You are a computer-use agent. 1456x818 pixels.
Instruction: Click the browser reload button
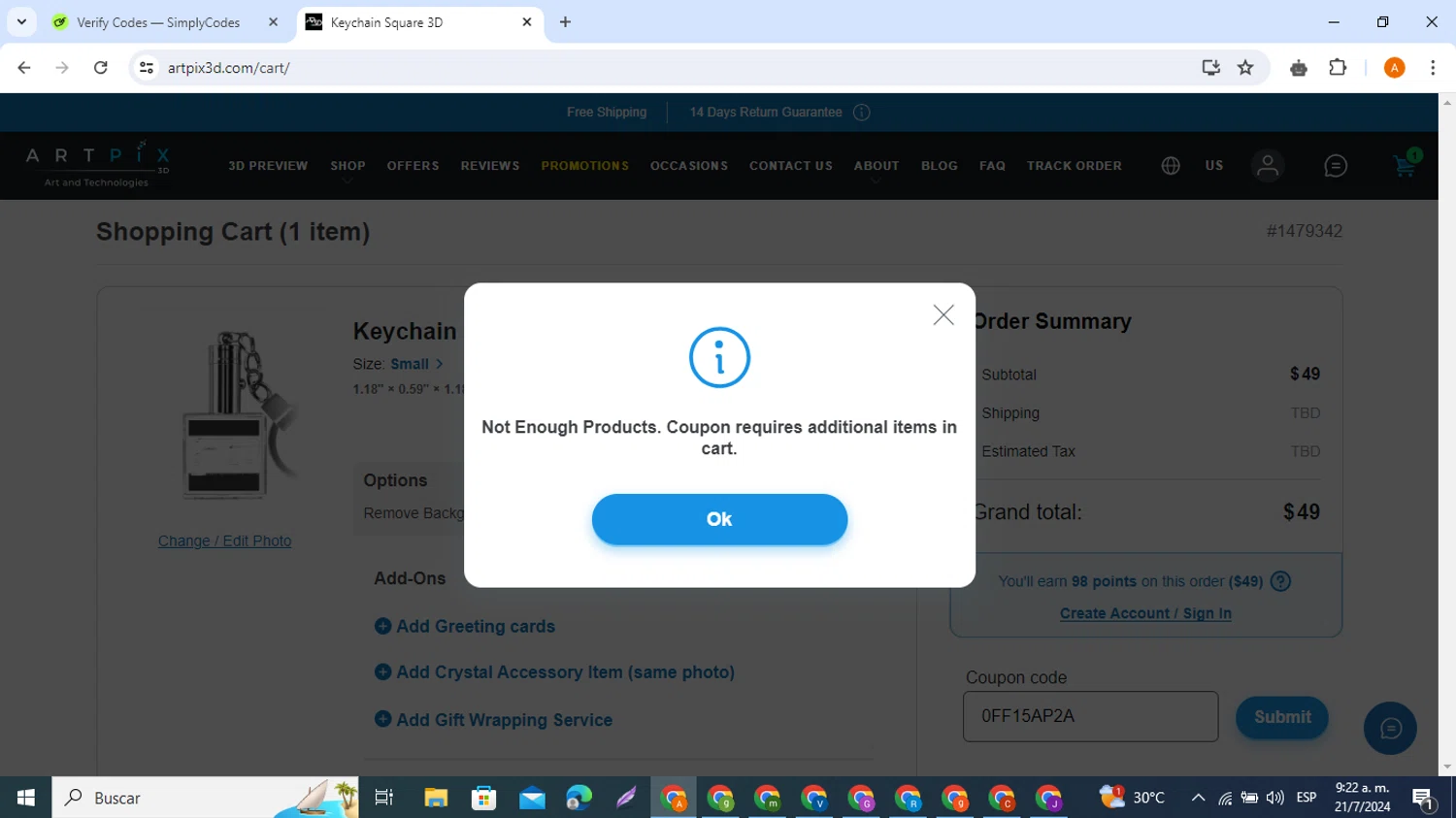(101, 68)
